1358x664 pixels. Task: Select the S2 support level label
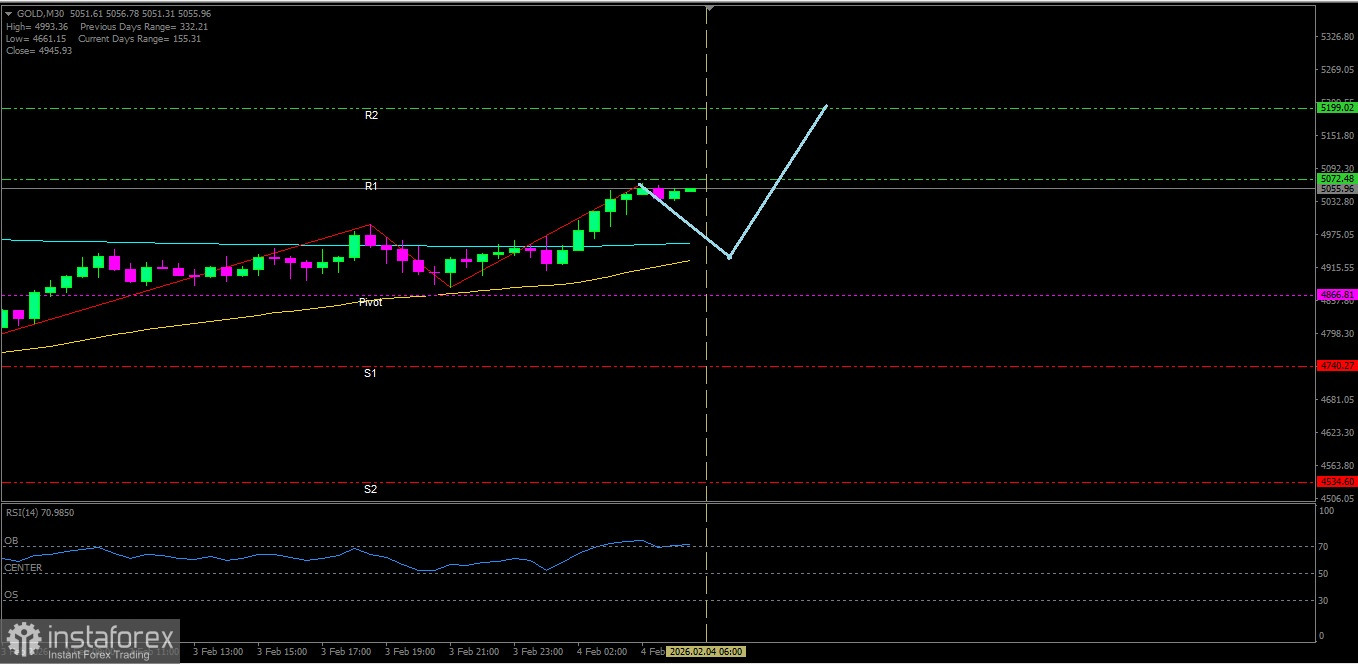(x=370, y=489)
